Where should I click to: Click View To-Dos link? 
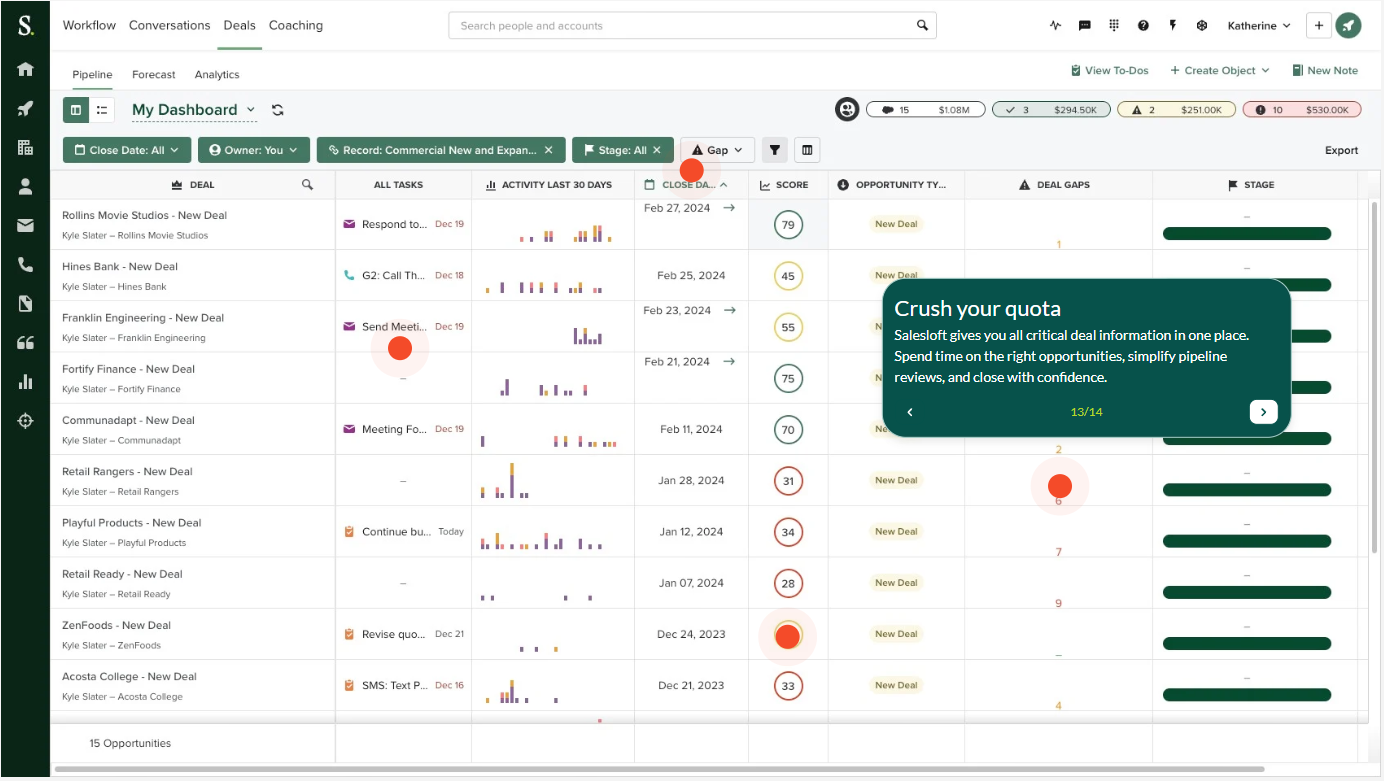pos(1109,70)
